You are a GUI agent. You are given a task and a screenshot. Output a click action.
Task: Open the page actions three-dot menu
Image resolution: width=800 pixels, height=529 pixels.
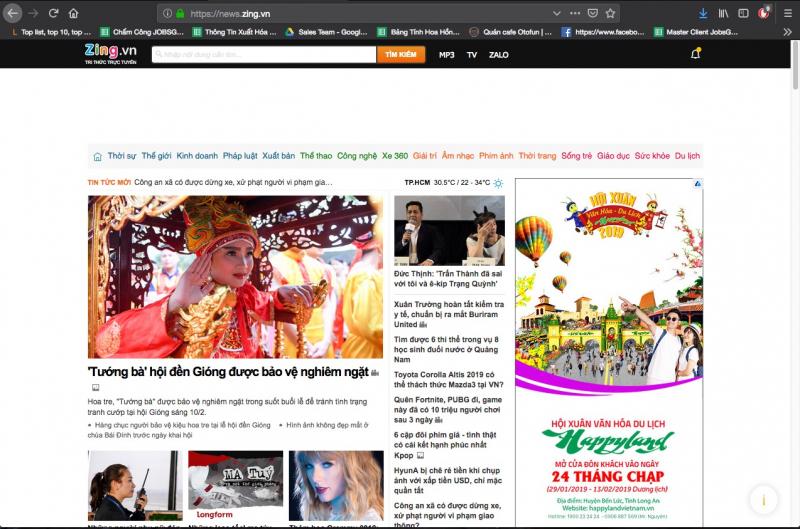[575, 13]
